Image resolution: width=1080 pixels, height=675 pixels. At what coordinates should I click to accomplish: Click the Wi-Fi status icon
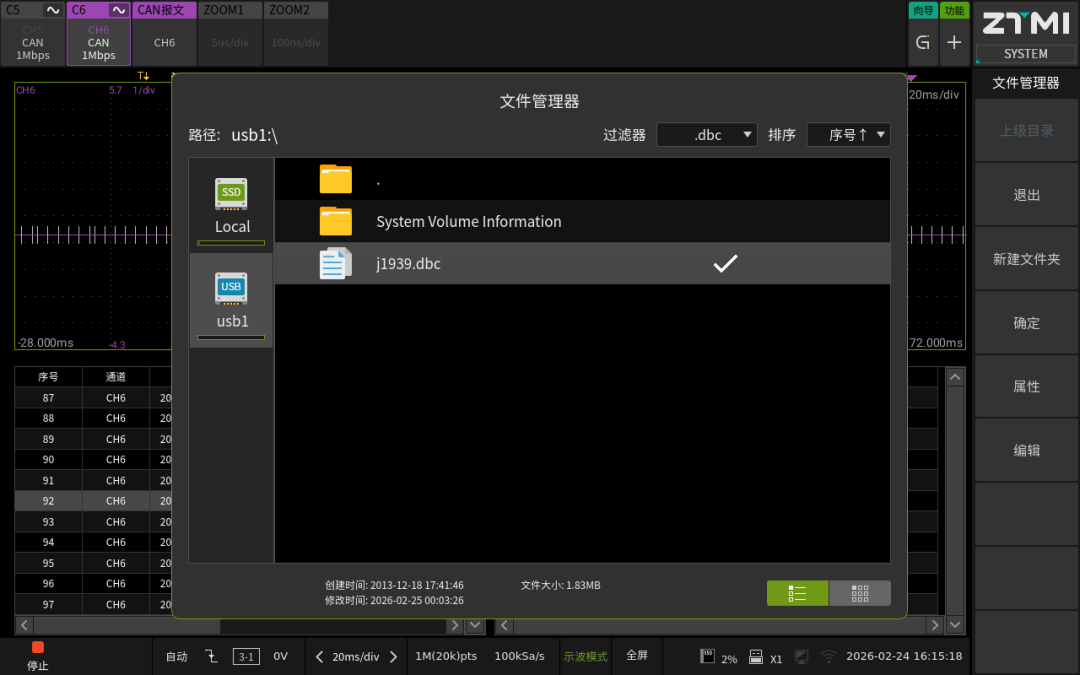click(x=826, y=656)
